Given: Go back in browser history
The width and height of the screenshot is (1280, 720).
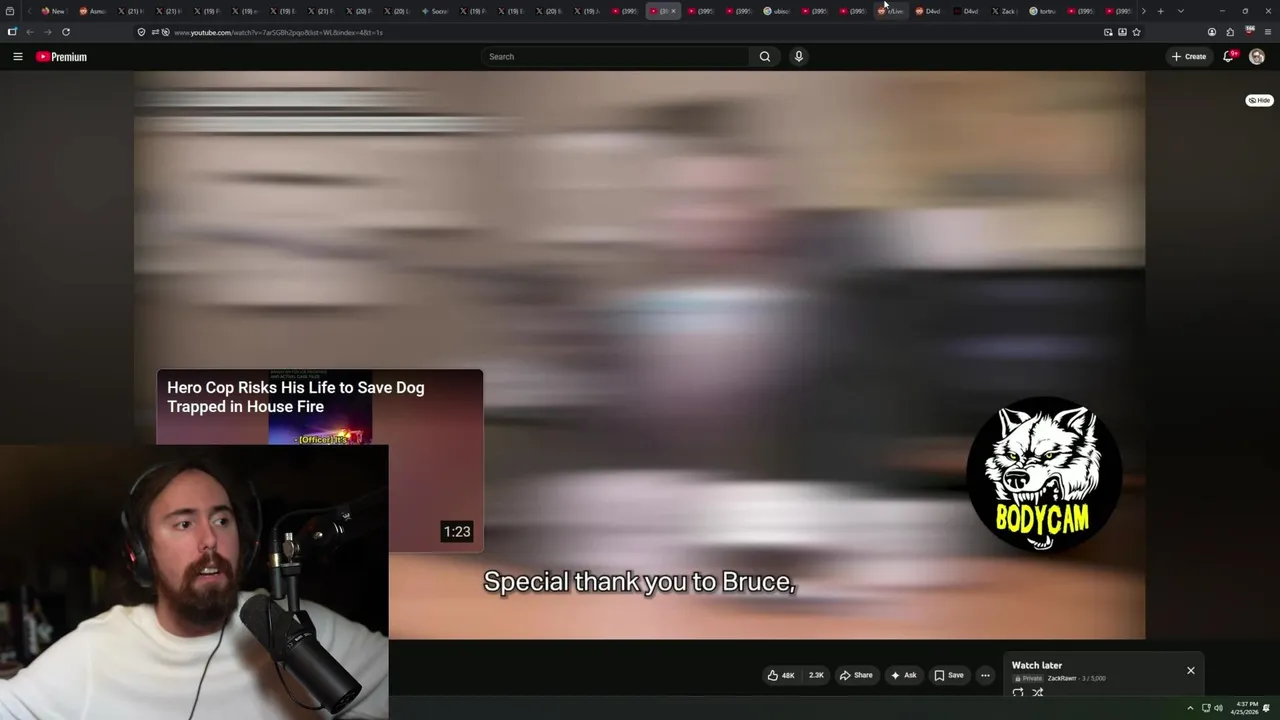Looking at the screenshot, I should pyautogui.click(x=30, y=32).
